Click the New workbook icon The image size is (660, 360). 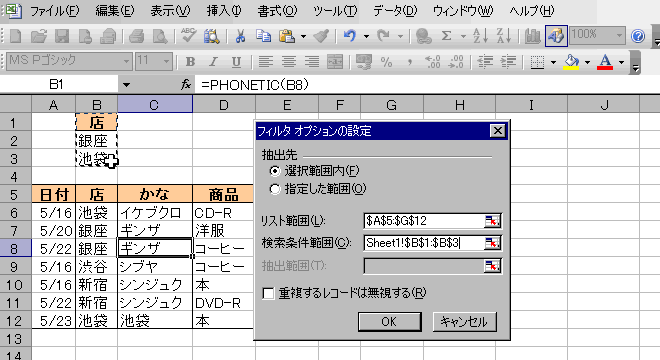coord(16,37)
